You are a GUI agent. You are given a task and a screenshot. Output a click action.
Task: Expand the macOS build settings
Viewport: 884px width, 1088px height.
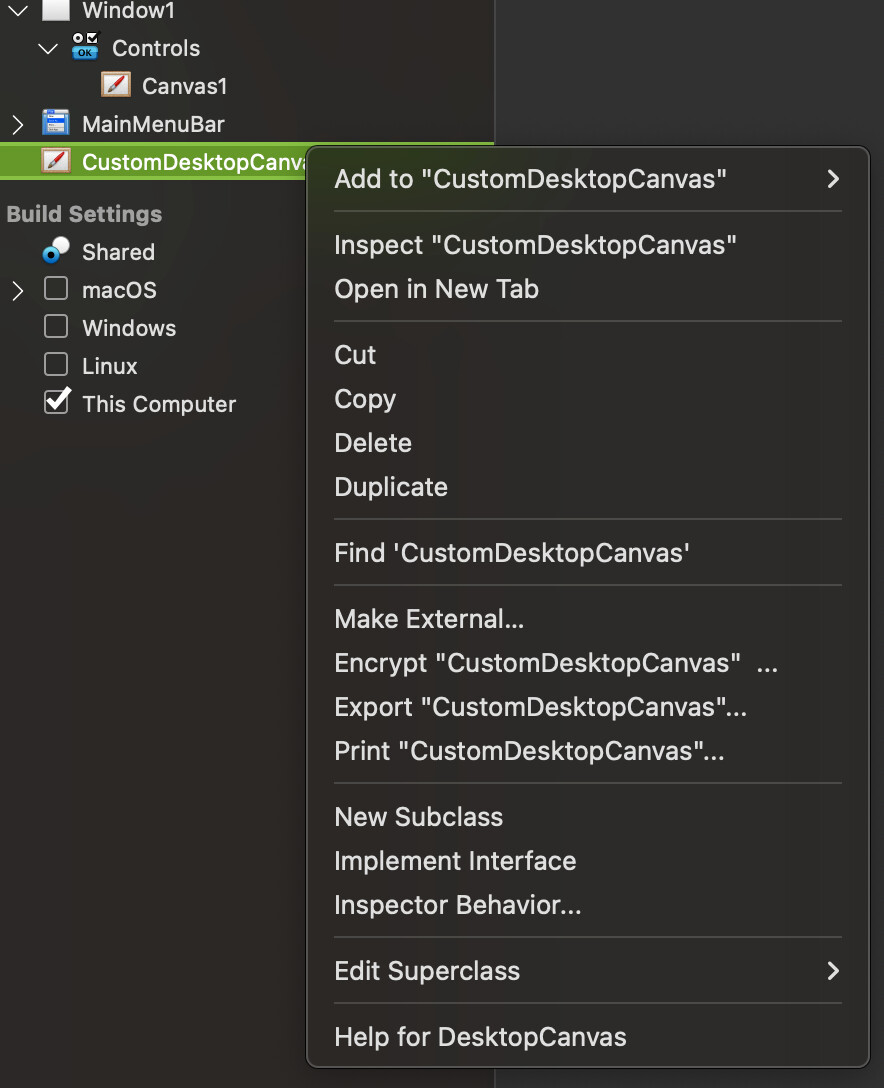click(x=17, y=291)
